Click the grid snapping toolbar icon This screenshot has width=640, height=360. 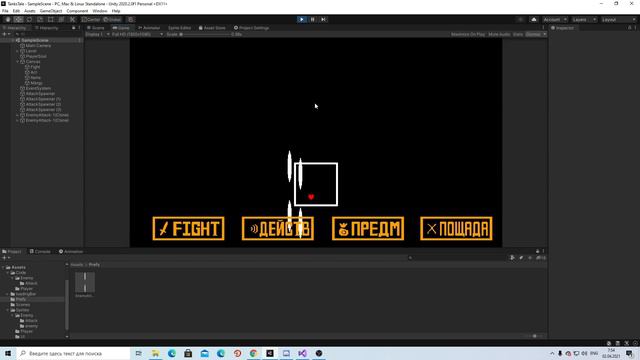click(x=131, y=20)
